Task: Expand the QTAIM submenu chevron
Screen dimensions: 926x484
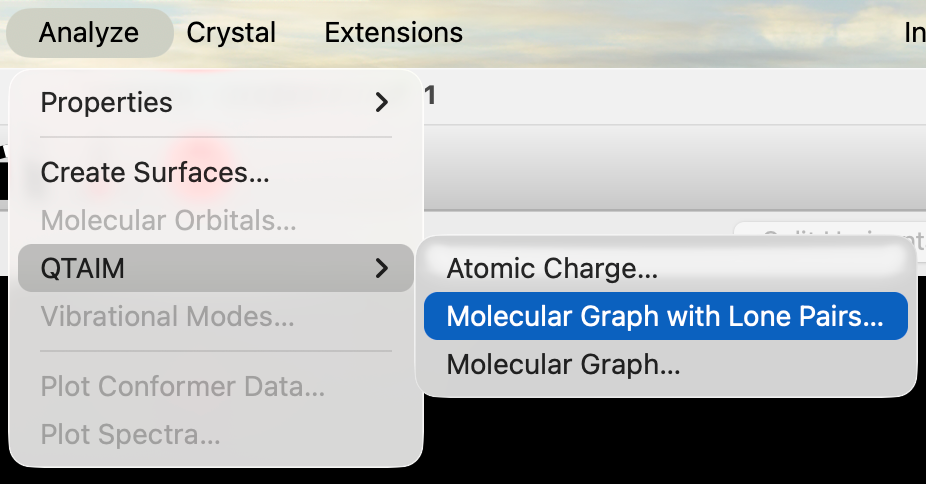Action: (x=381, y=268)
